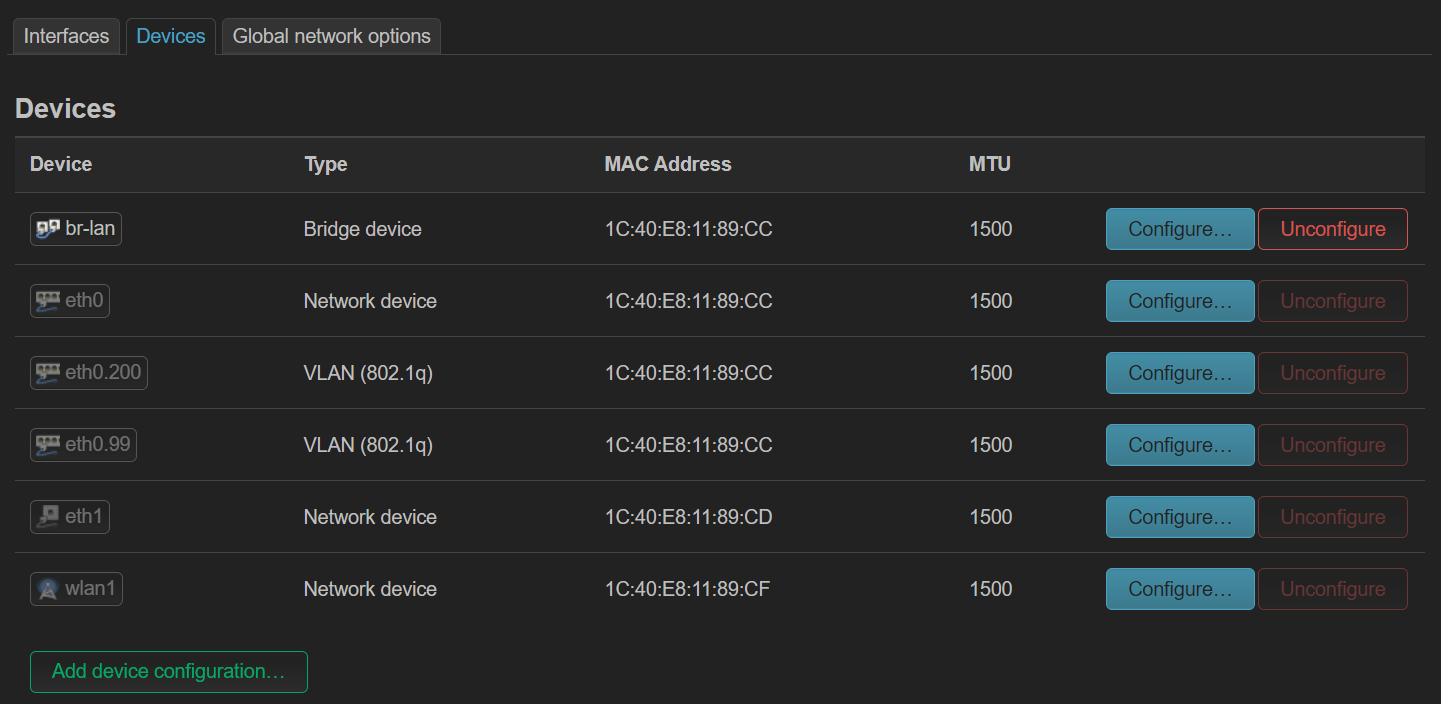1441x704 pixels.
Task: Open configuration for eth1
Action: click(1180, 517)
